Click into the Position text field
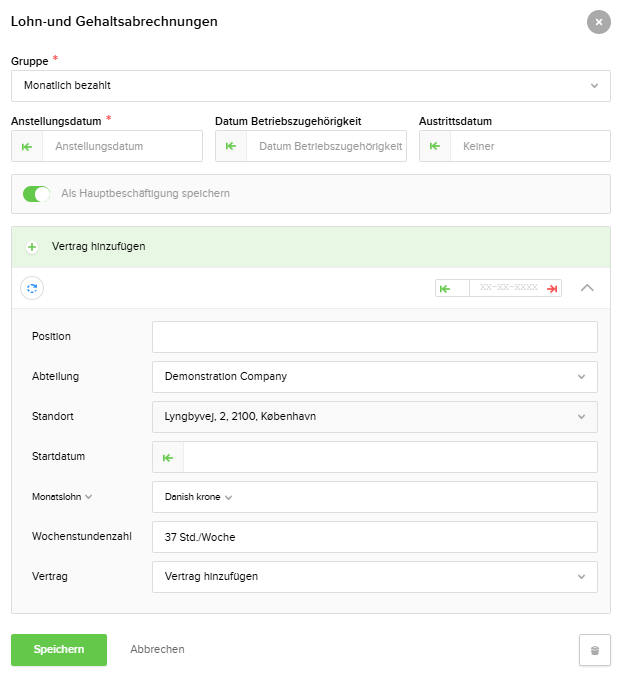Screen dimensions: 621x683 click(x=374, y=337)
